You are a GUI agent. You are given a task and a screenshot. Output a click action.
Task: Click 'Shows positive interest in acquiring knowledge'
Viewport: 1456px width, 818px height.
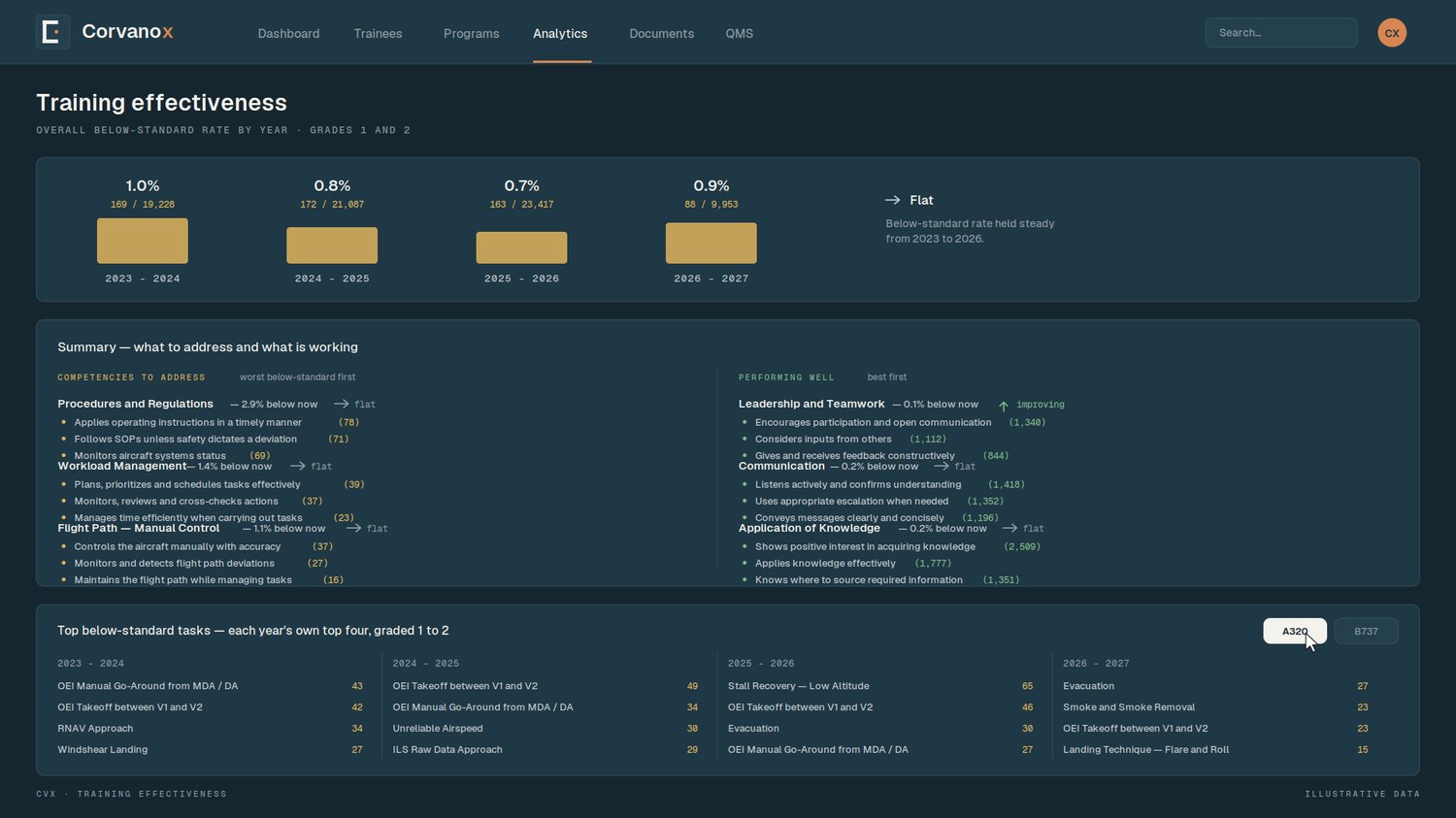coord(865,546)
